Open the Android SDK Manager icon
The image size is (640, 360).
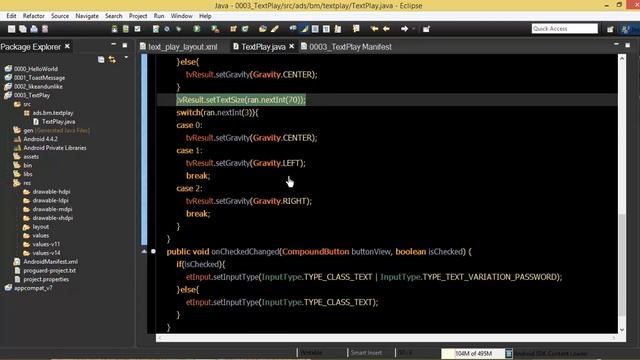tap(115, 29)
